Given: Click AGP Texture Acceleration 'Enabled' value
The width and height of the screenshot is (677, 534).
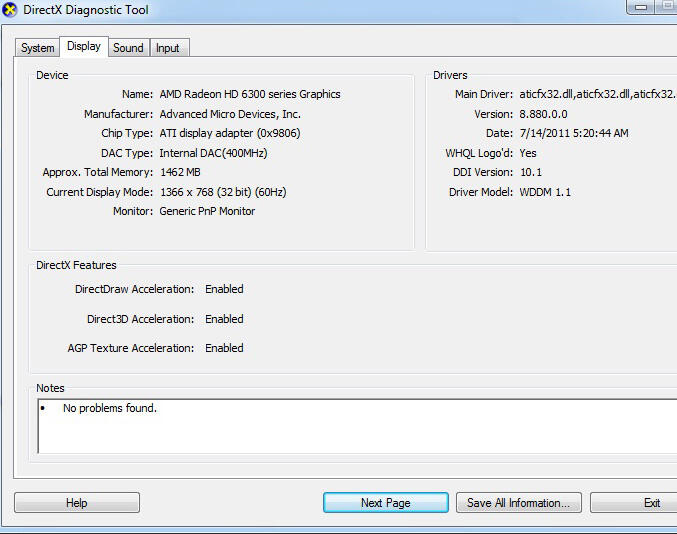Looking at the screenshot, I should (224, 348).
